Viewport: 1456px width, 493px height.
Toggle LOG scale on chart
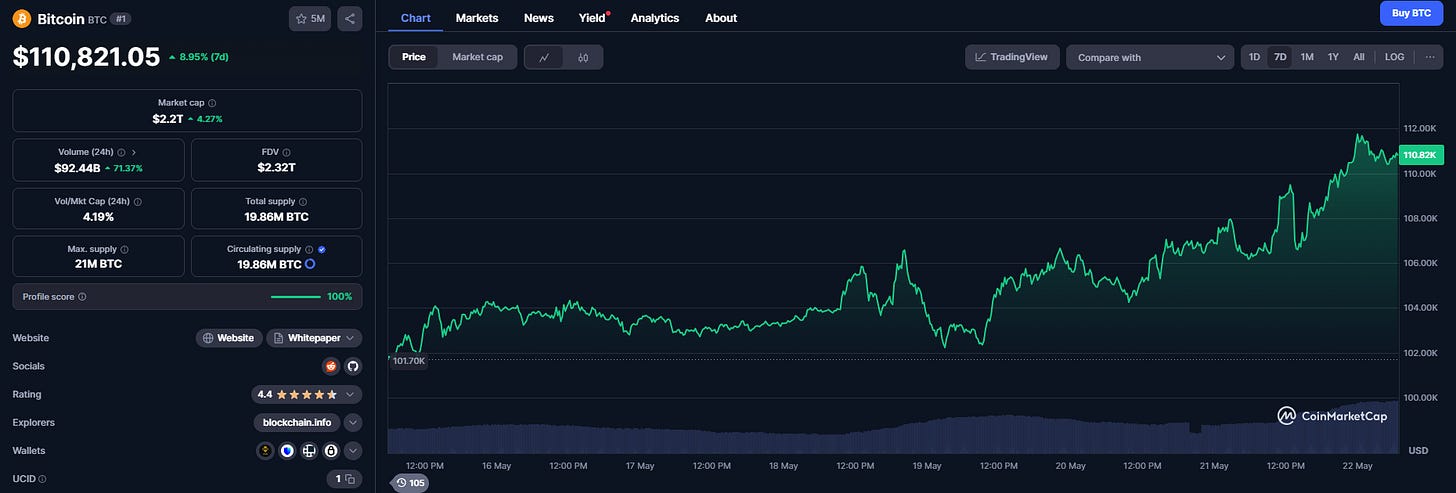(1394, 57)
